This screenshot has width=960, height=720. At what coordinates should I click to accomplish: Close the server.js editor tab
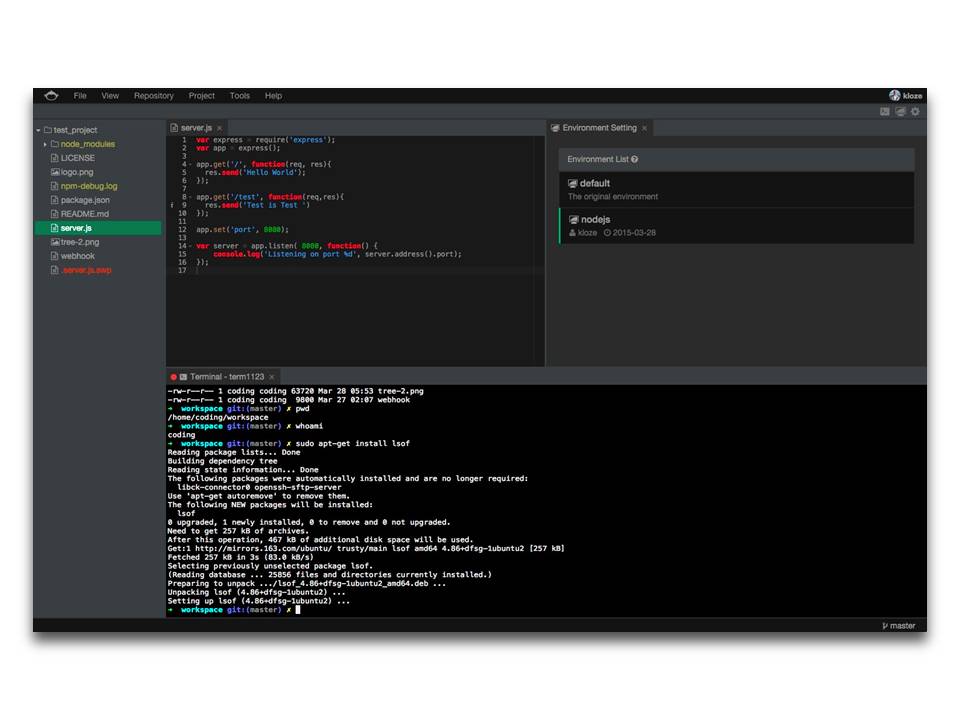[x=220, y=129]
